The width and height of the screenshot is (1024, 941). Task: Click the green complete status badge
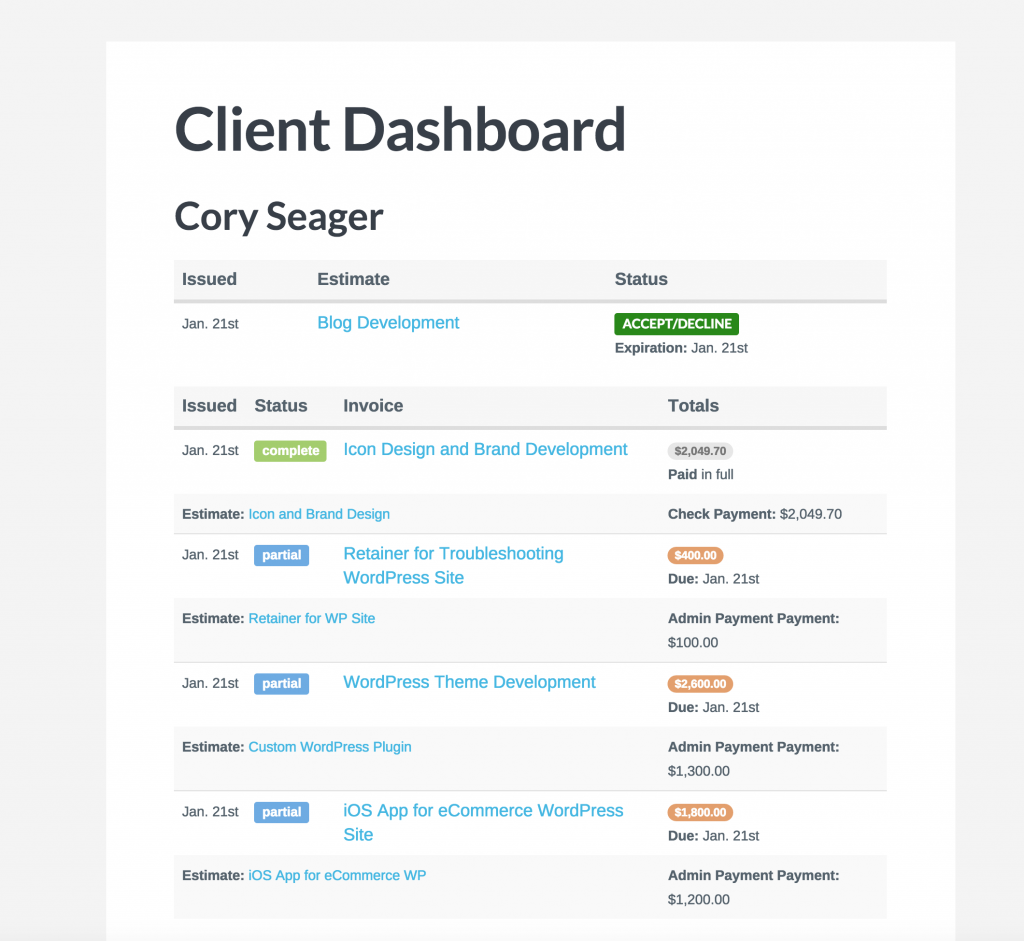click(289, 451)
